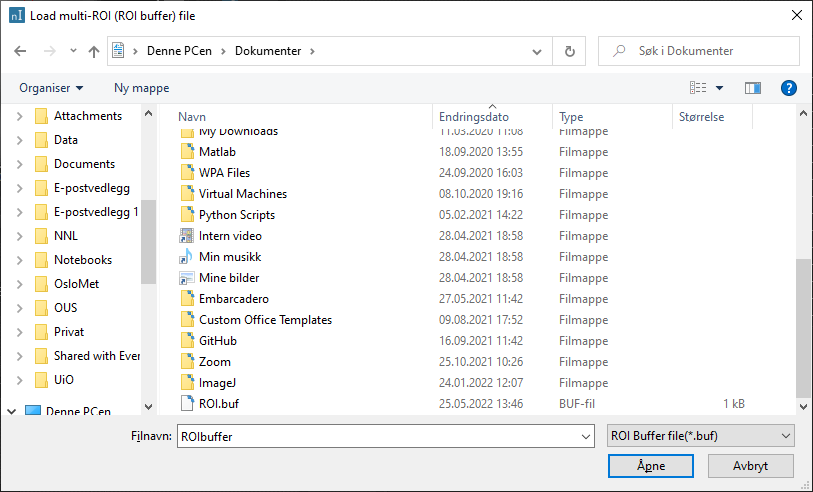Viewport: 813px width, 492px height.
Task: Click the Up one level arrow
Action: coord(94,51)
